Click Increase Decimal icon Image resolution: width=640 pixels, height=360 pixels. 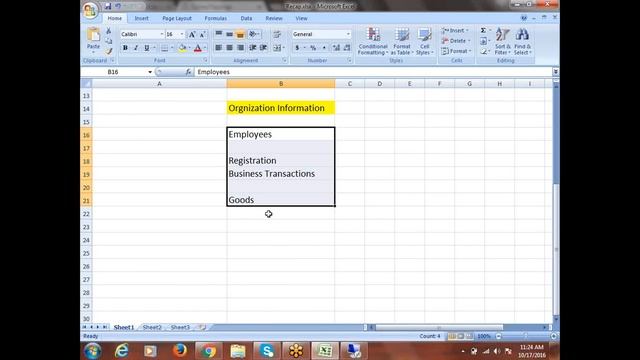336,48
